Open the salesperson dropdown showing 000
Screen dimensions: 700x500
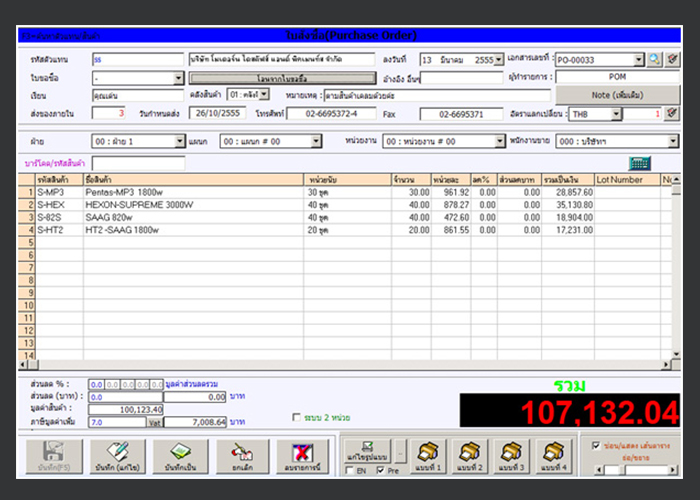pyautogui.click(x=673, y=142)
